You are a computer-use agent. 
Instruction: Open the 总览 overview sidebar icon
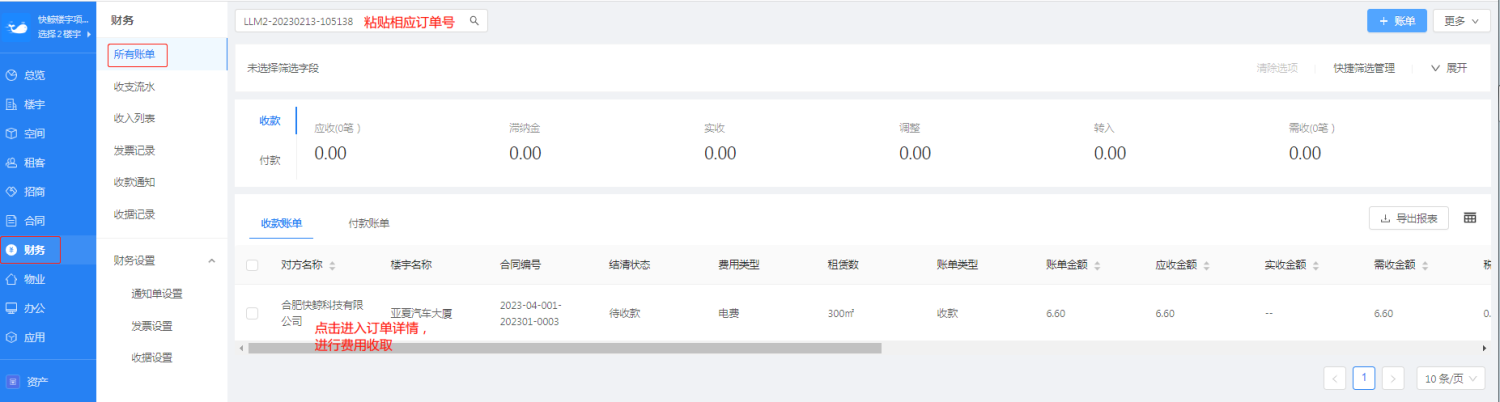click(11, 75)
